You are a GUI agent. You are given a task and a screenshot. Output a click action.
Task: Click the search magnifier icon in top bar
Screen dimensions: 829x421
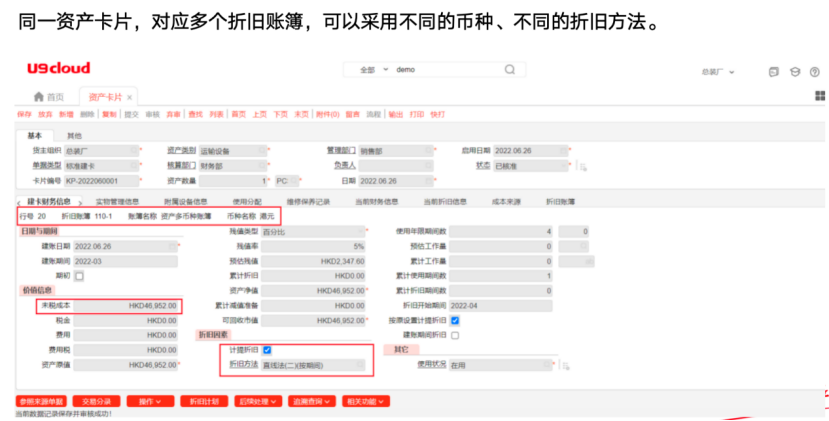coord(509,70)
